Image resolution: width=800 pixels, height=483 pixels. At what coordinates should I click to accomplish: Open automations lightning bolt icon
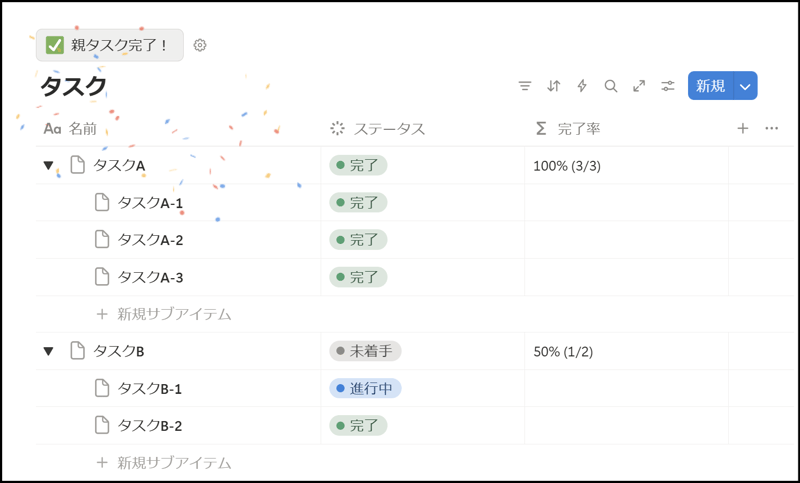click(x=582, y=86)
